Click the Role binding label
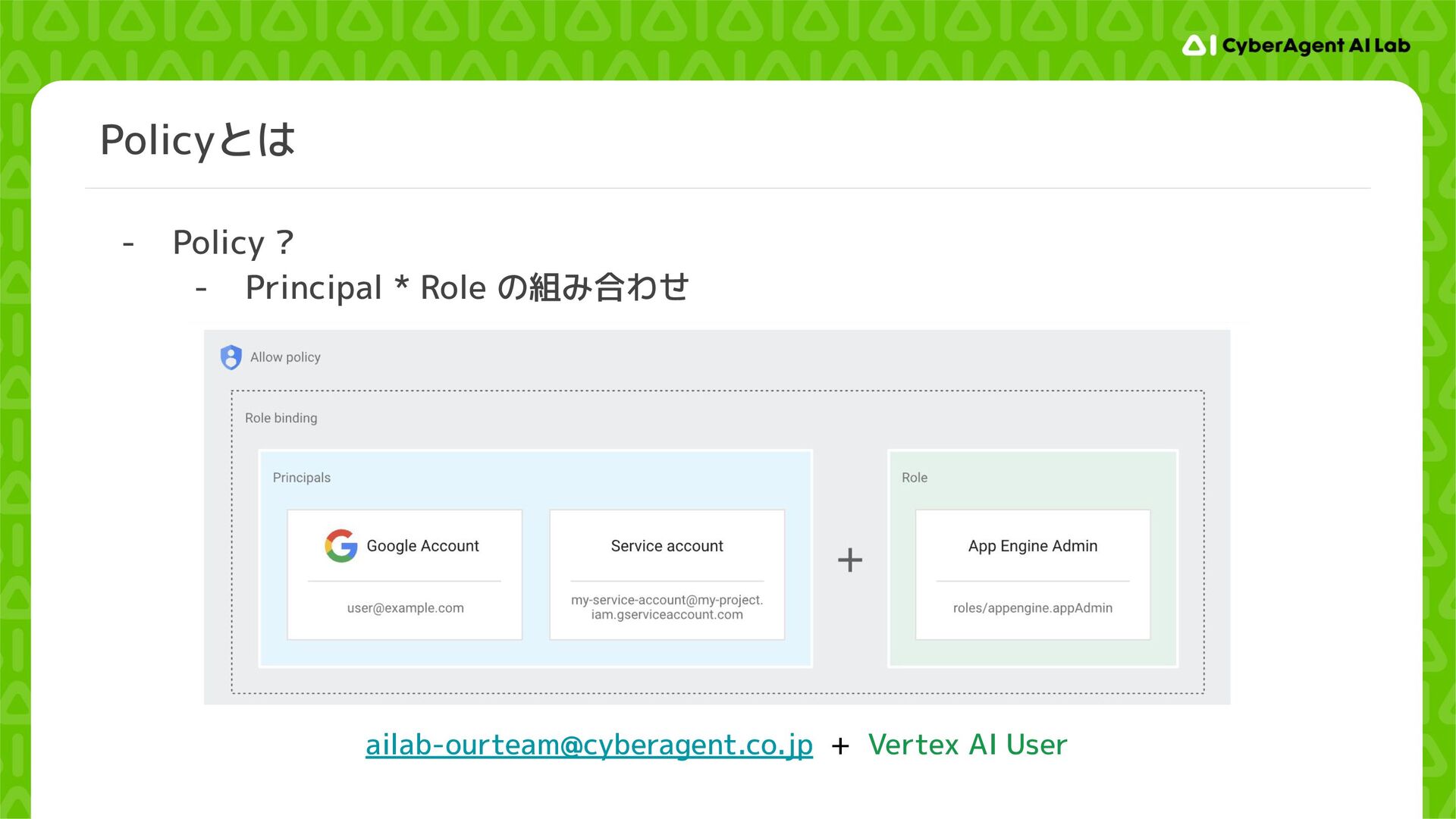The width and height of the screenshot is (1456, 819). 281,418
